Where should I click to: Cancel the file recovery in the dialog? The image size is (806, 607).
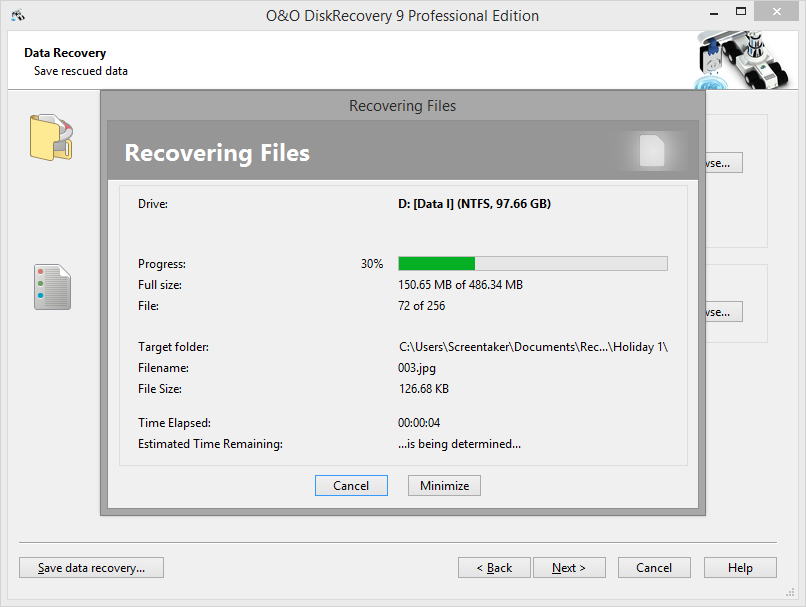click(351, 486)
